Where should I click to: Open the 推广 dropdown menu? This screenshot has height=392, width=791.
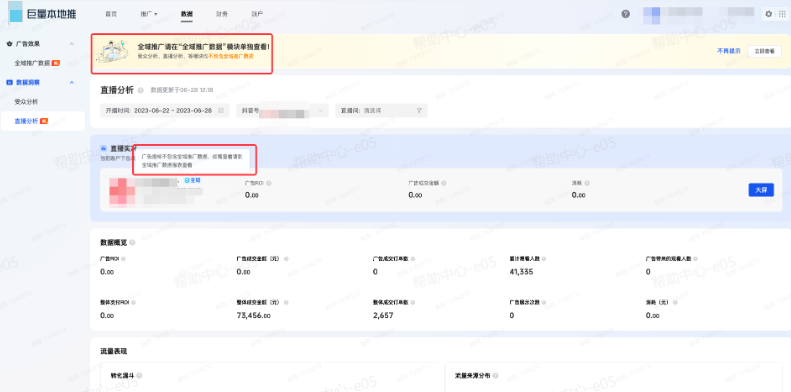coord(149,14)
